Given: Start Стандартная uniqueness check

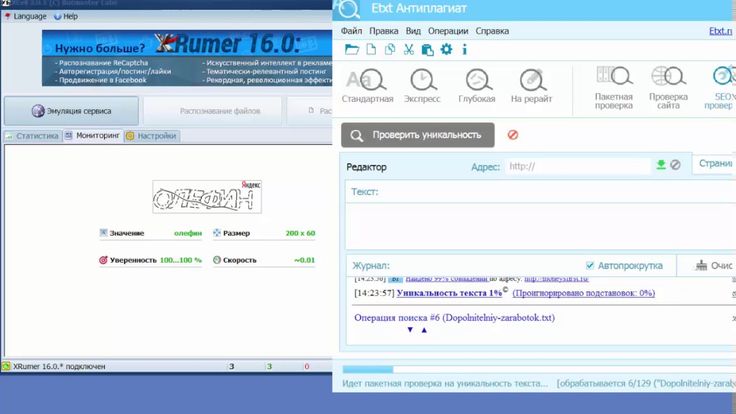Looking at the screenshot, I should pyautogui.click(x=368, y=86).
